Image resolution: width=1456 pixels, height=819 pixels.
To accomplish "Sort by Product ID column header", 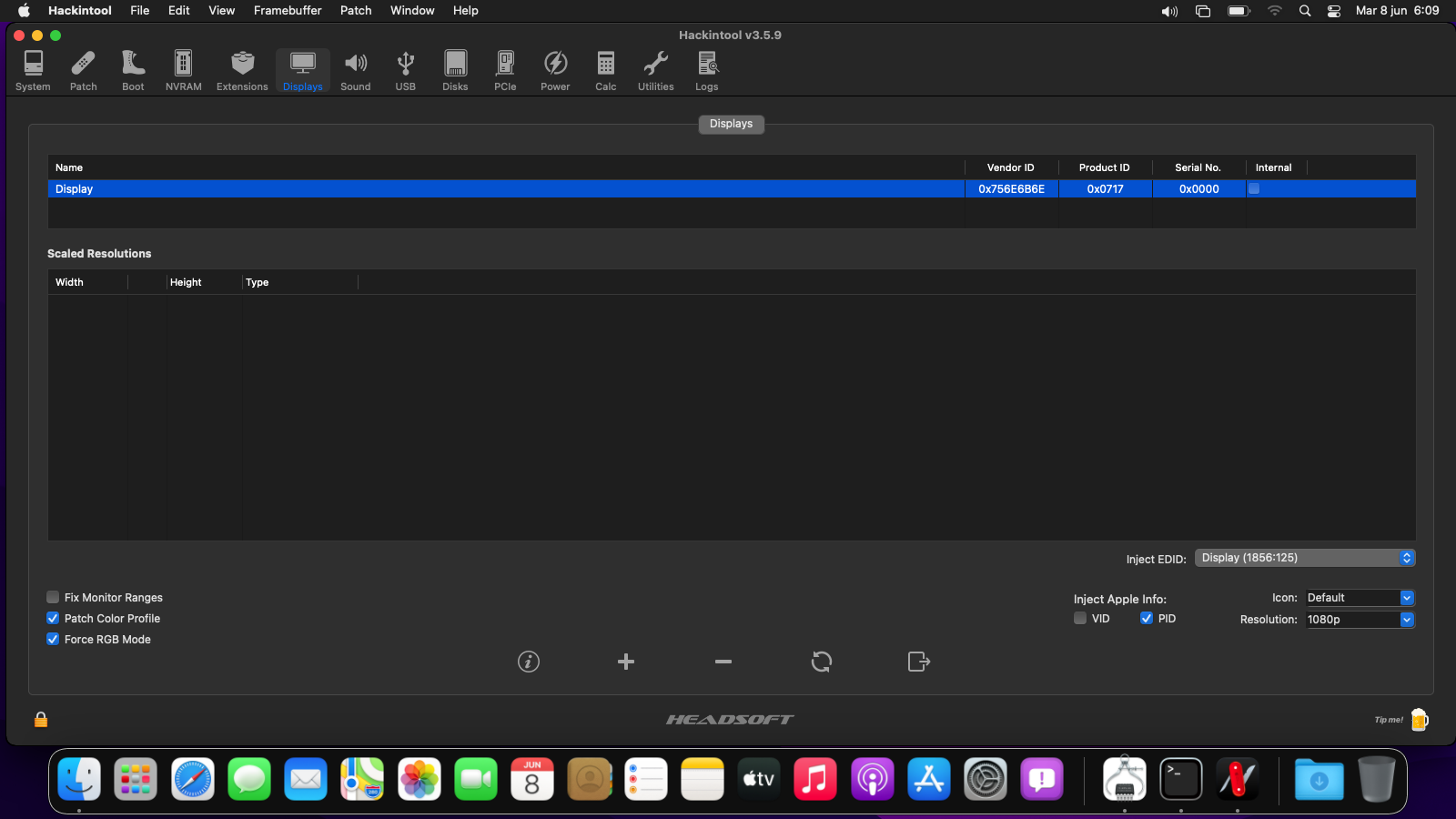I will 1105,167.
